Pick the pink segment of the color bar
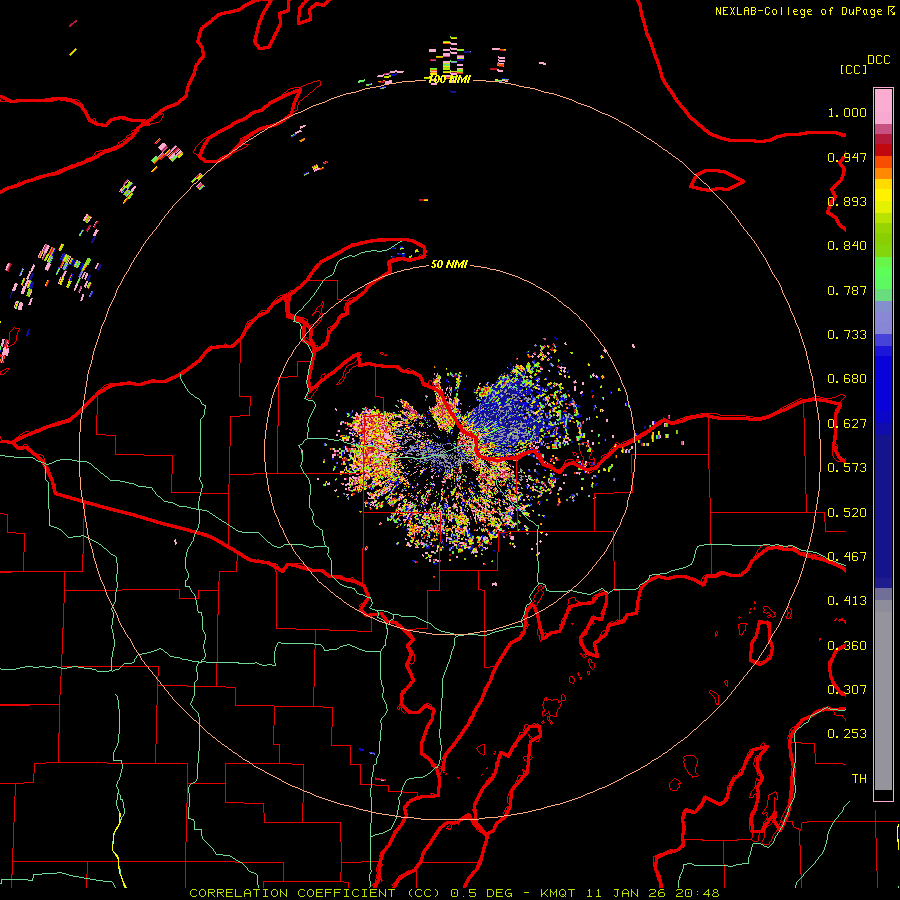 tap(883, 106)
